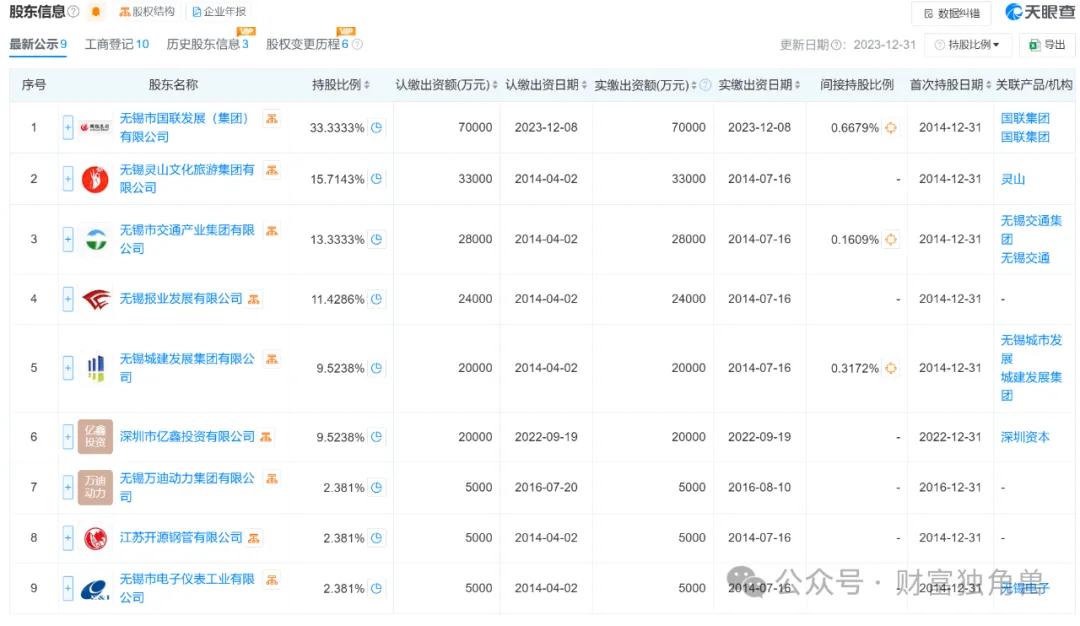Image resolution: width=1080 pixels, height=626 pixels.
Task: Click indirect holding detail icon beside 0.1609%
Action: [x=891, y=240]
